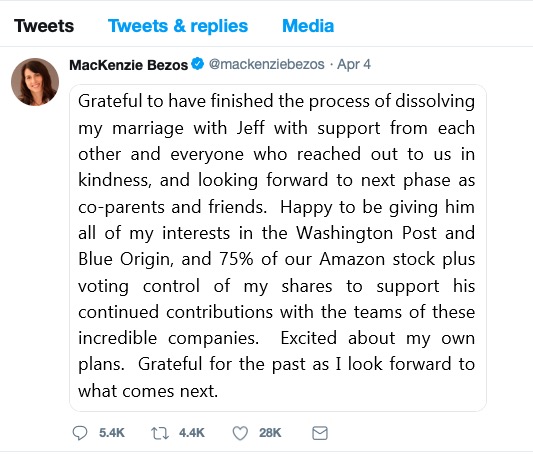Open MacKenzie Bezos profile picture
Screen dimensions: 533x455
coord(35,82)
